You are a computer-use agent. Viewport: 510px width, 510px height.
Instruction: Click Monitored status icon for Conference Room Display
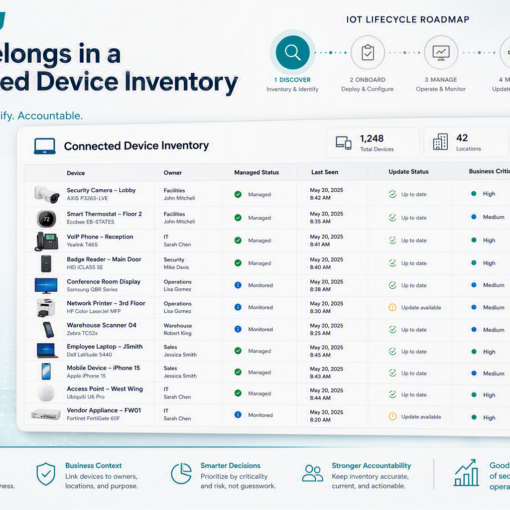click(238, 285)
